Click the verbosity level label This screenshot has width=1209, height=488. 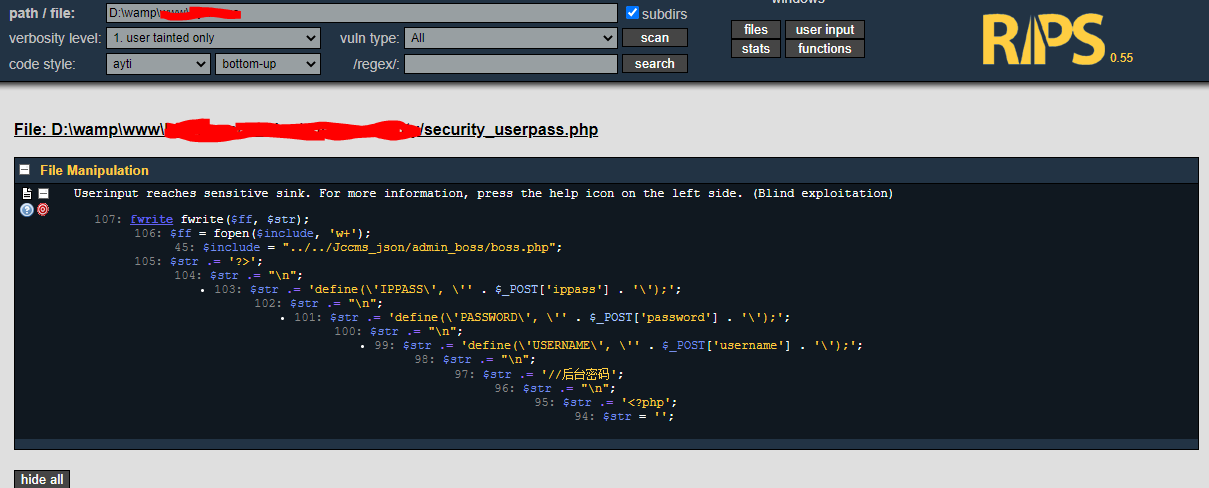click(x=55, y=38)
